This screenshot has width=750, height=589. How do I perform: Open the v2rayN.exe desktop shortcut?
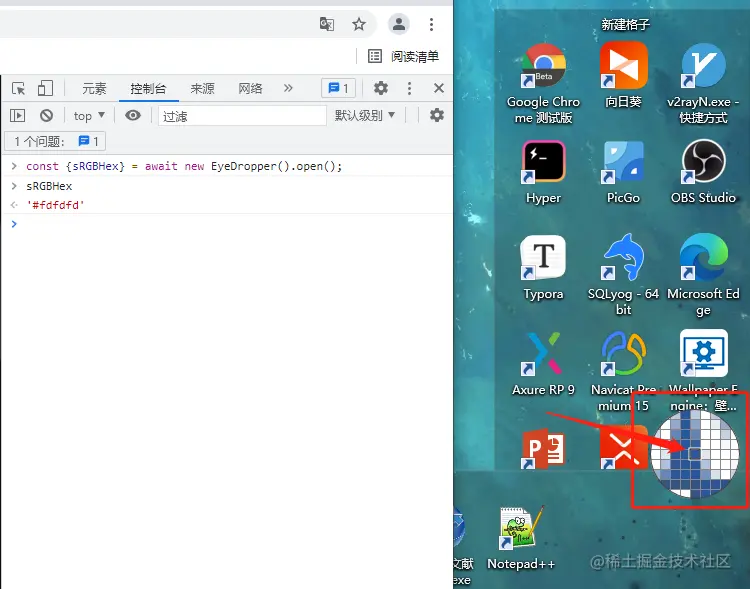click(x=703, y=83)
